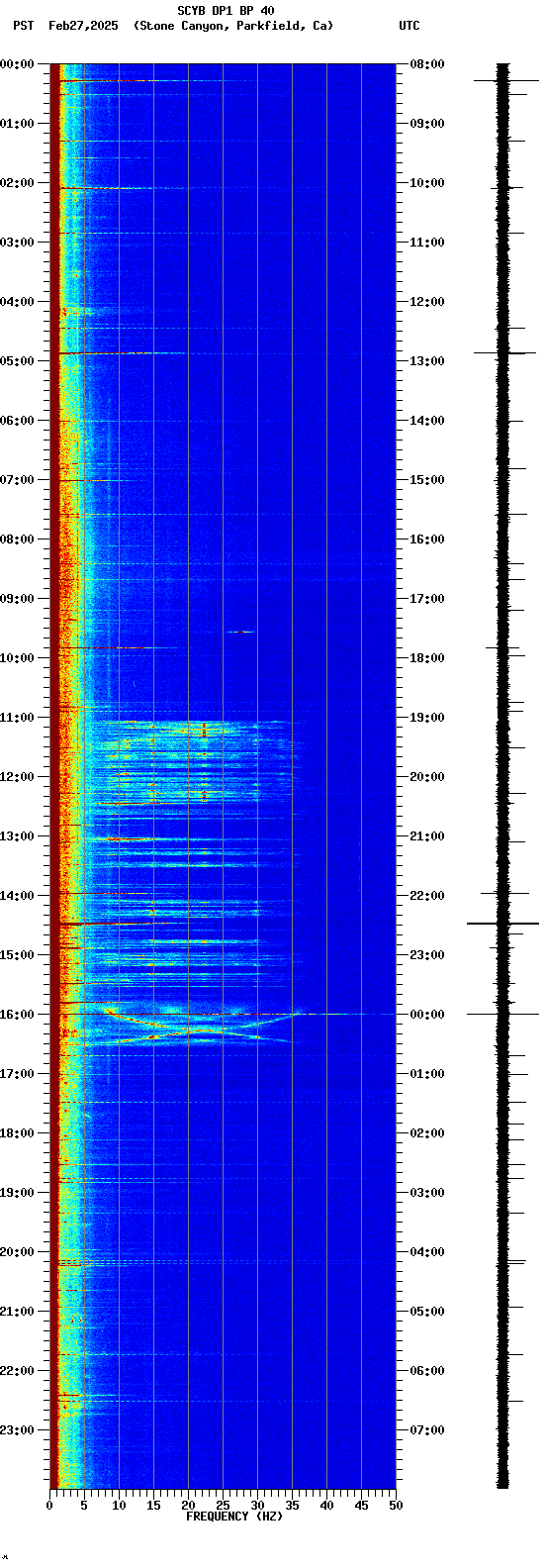This screenshot has width=546, height=1568.
Task: Click the 17:00 label on UTC axis
Action: (427, 599)
